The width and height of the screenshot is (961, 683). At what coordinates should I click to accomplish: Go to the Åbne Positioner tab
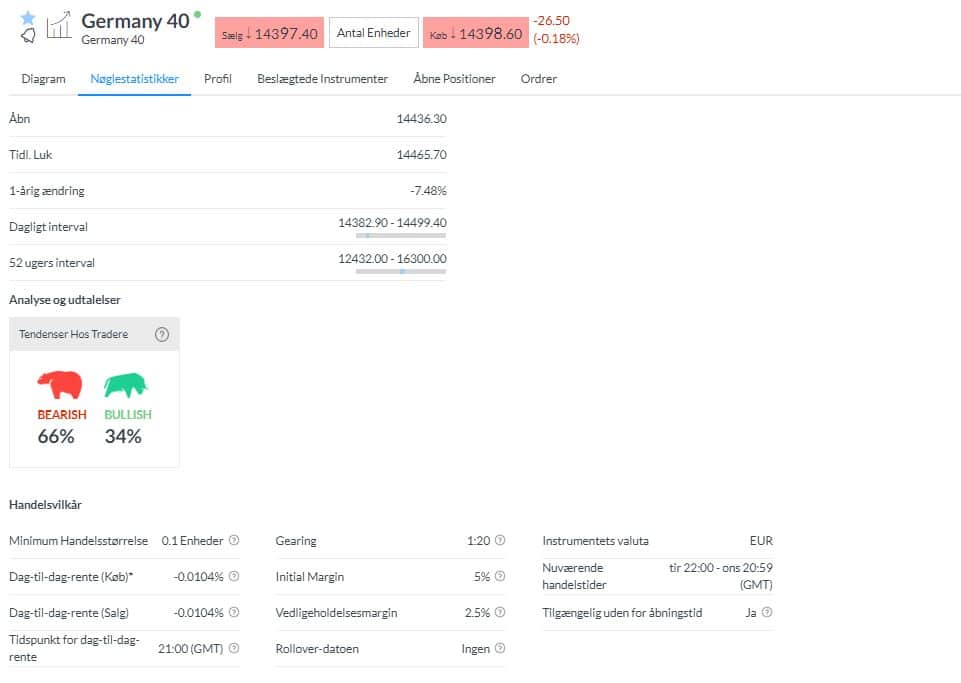(x=454, y=79)
